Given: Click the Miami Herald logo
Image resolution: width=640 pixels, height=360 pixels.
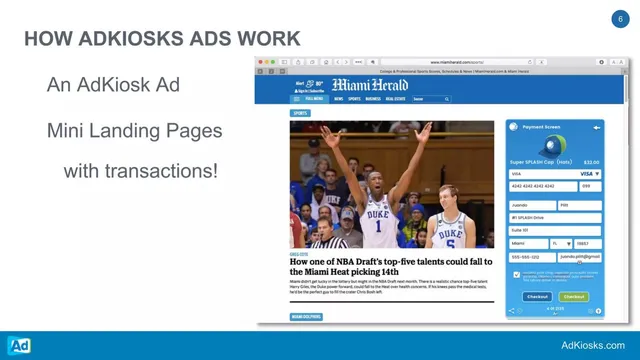Looking at the screenshot, I should pos(370,85).
